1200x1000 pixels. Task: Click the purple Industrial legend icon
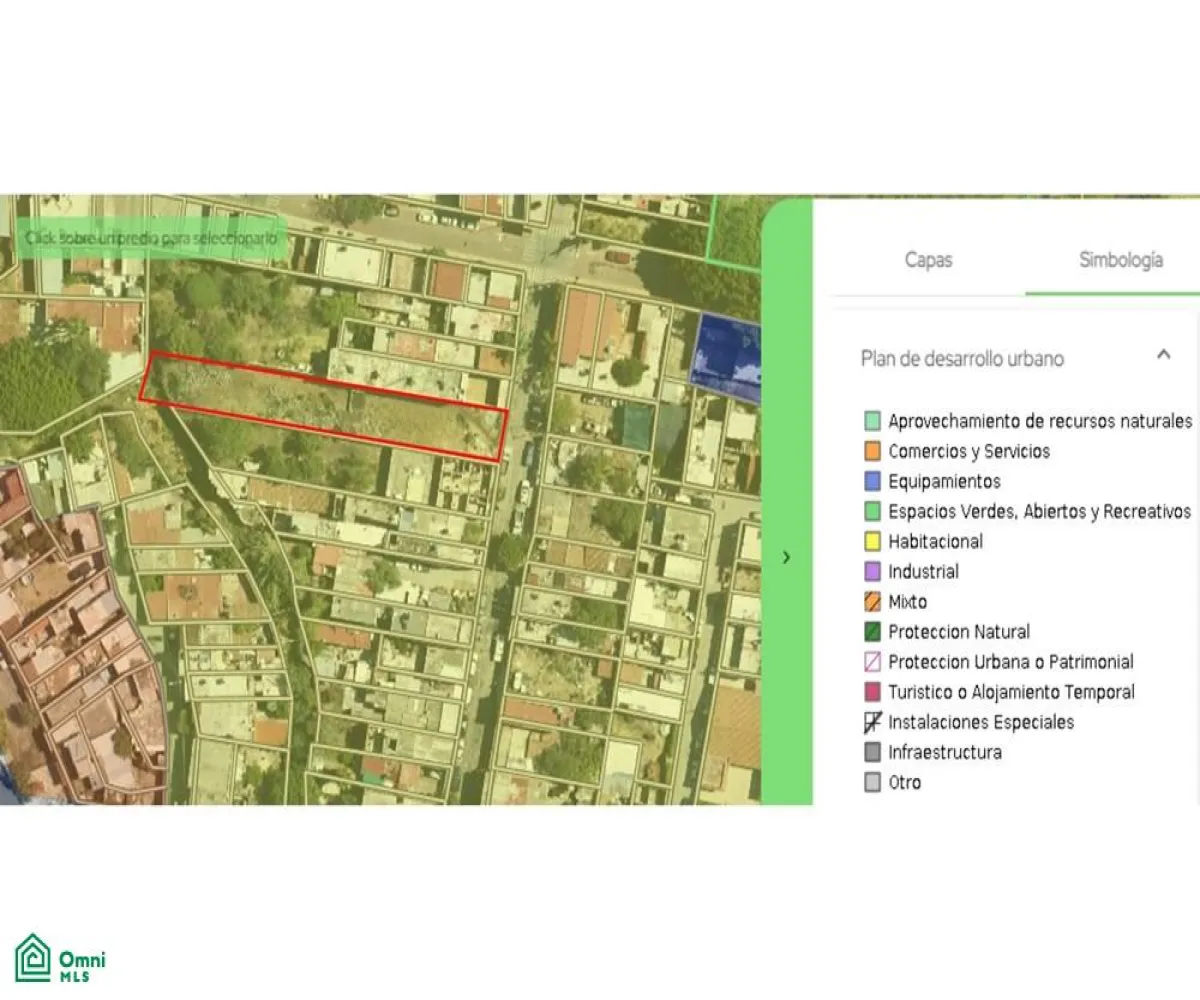[x=872, y=571]
